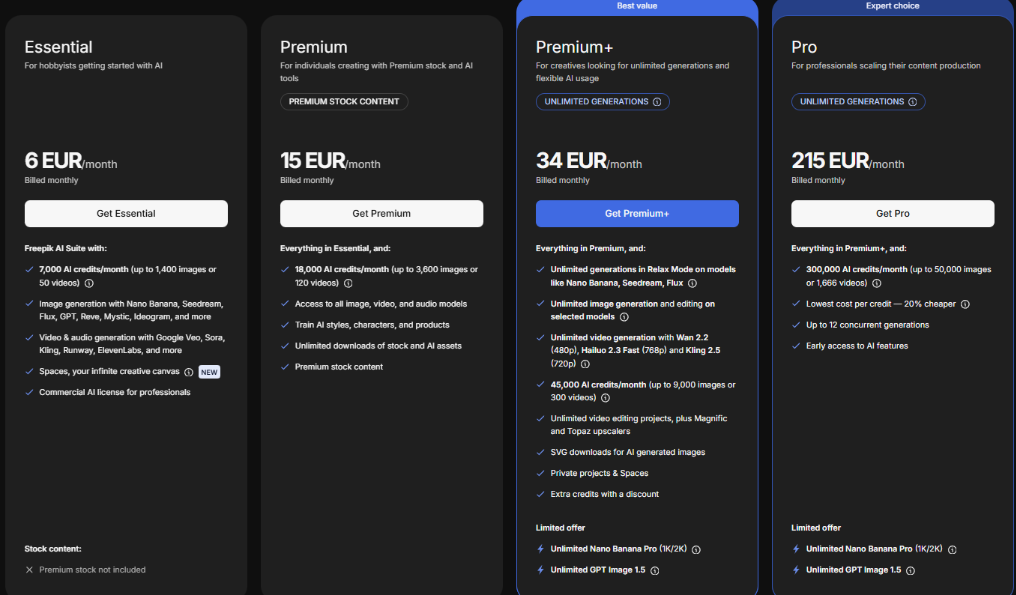Click info icon in Premium+ Unlimited Generations badge
The width and height of the screenshot is (1016, 595).
657,102
